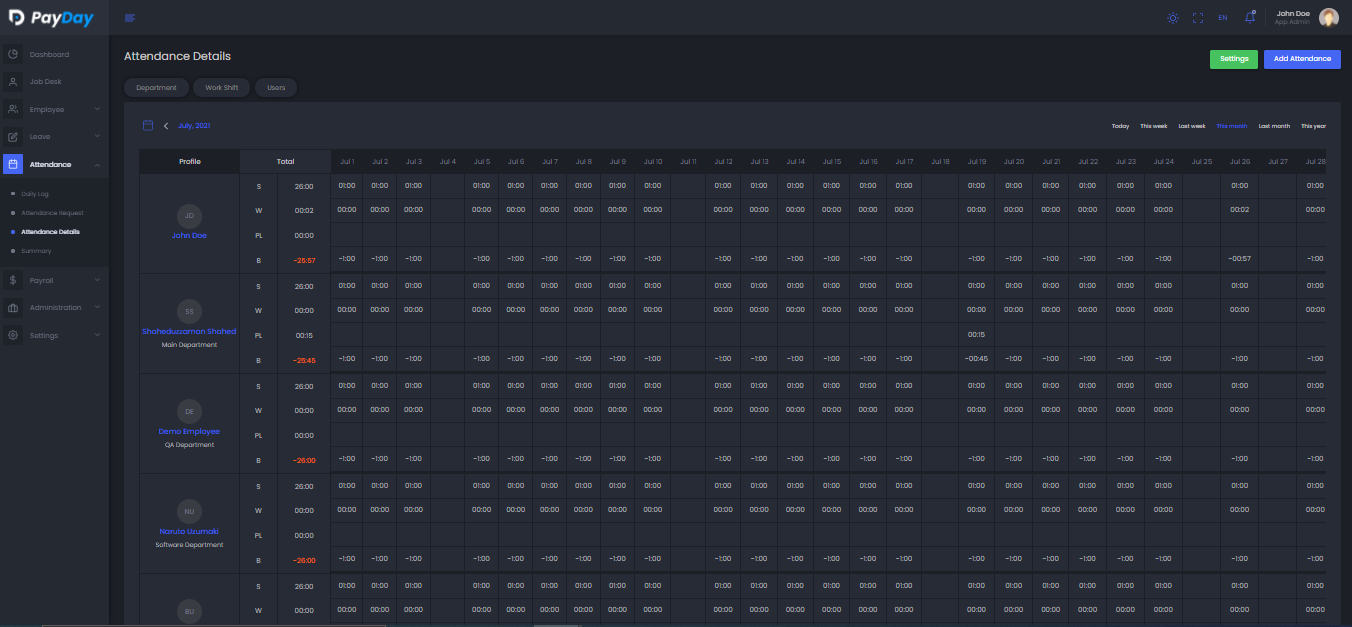The width and height of the screenshot is (1352, 627).
Task: Expand the Administration submenu chevron
Action: click(x=97, y=308)
